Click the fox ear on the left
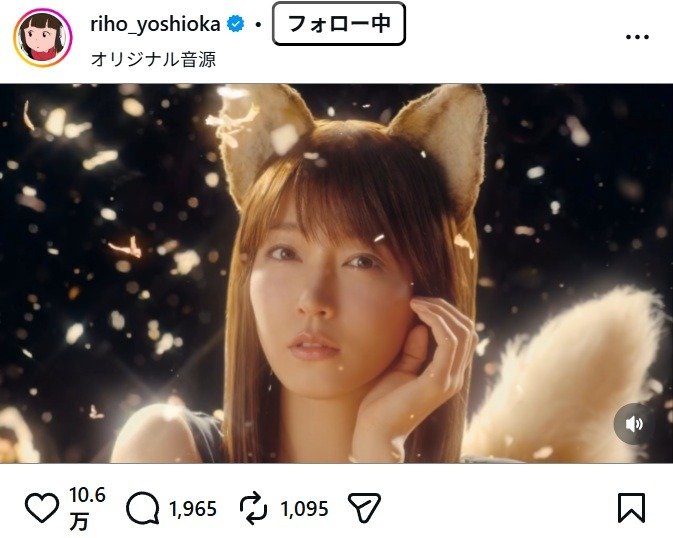Viewport: 673px width, 538px height. pos(264,137)
